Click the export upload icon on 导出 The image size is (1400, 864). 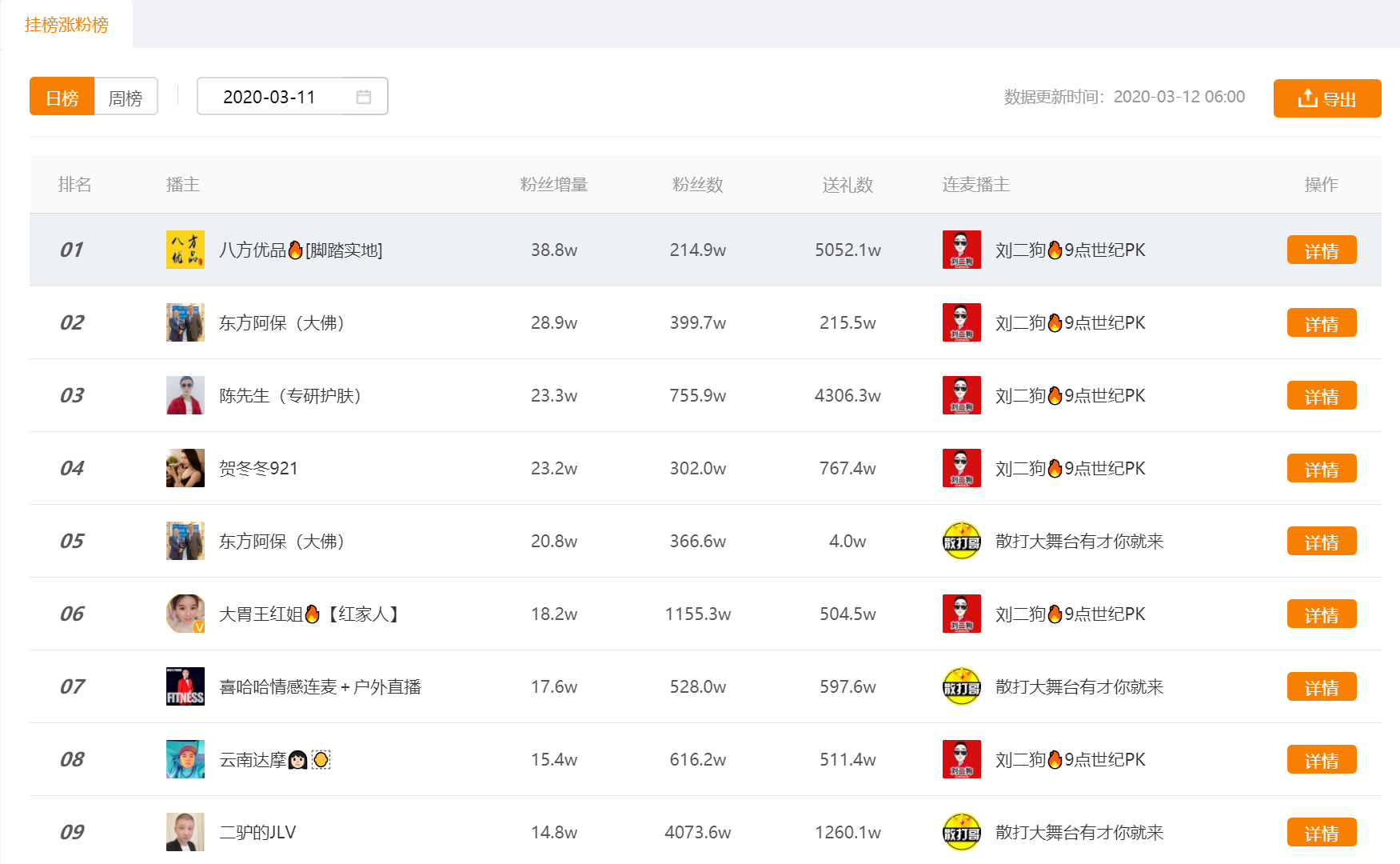tap(1306, 98)
